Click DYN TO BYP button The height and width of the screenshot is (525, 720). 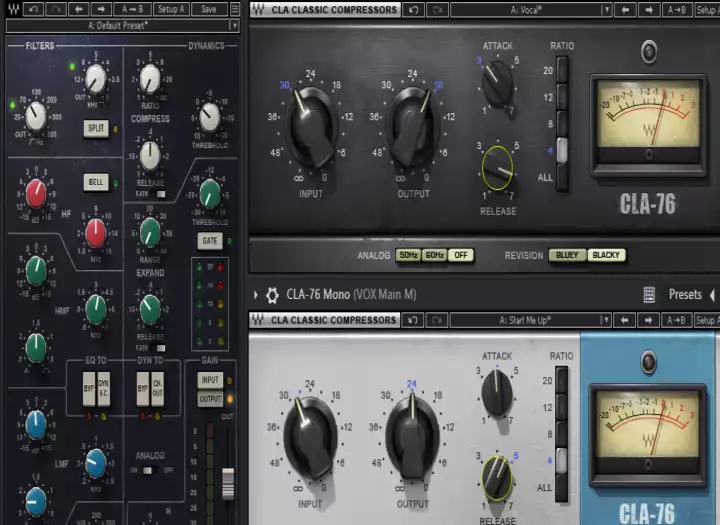click(x=143, y=389)
